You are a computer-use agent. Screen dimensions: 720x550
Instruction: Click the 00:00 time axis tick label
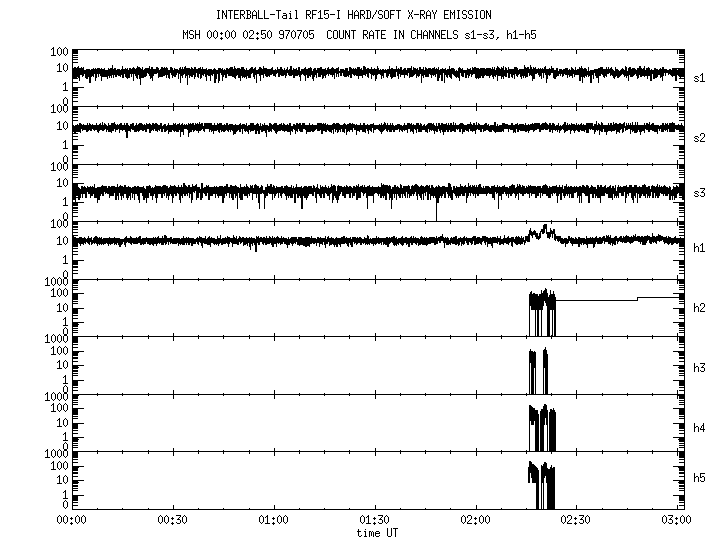(70, 521)
